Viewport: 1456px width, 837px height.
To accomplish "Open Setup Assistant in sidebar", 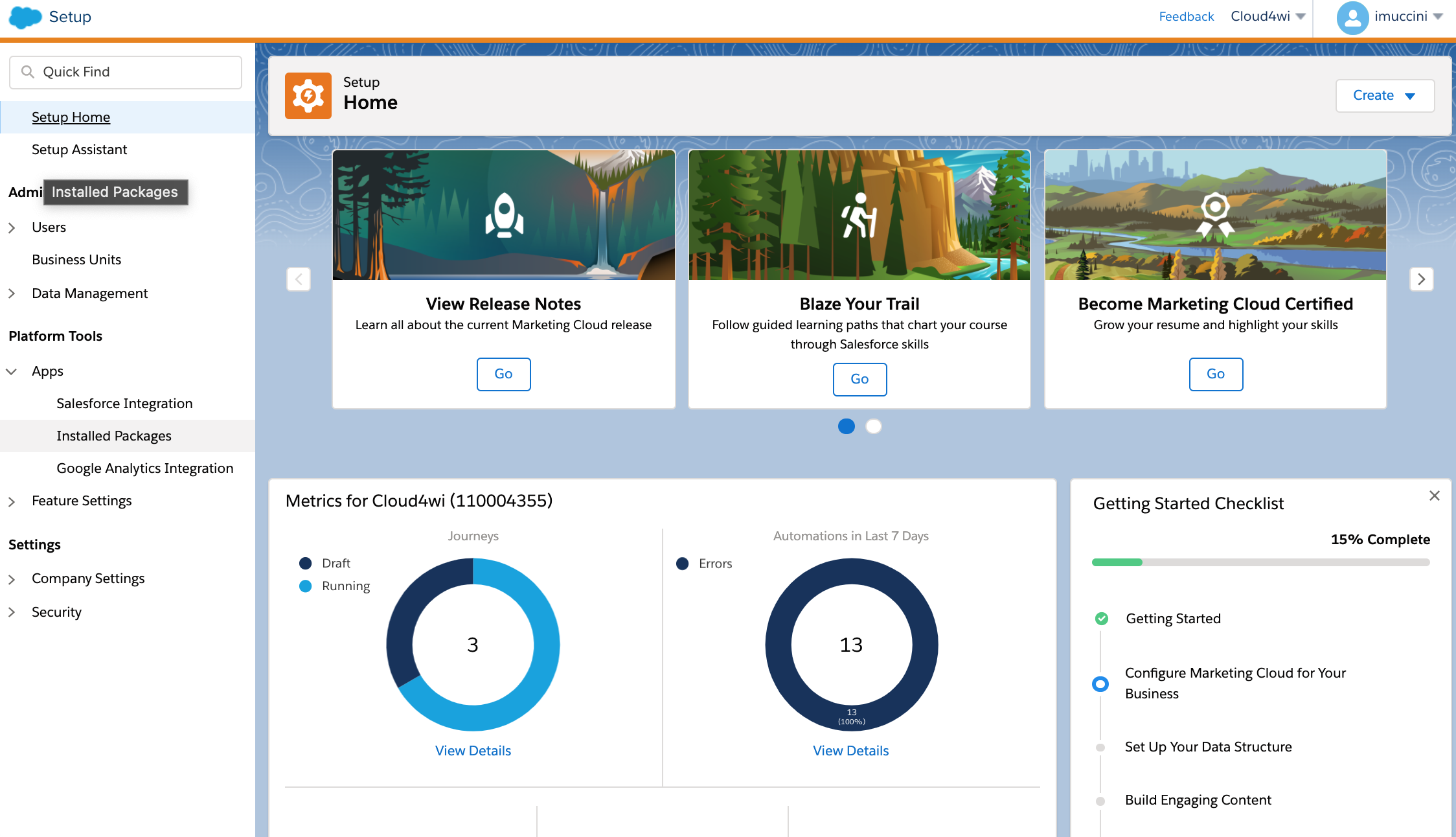I will tap(128, 150).
